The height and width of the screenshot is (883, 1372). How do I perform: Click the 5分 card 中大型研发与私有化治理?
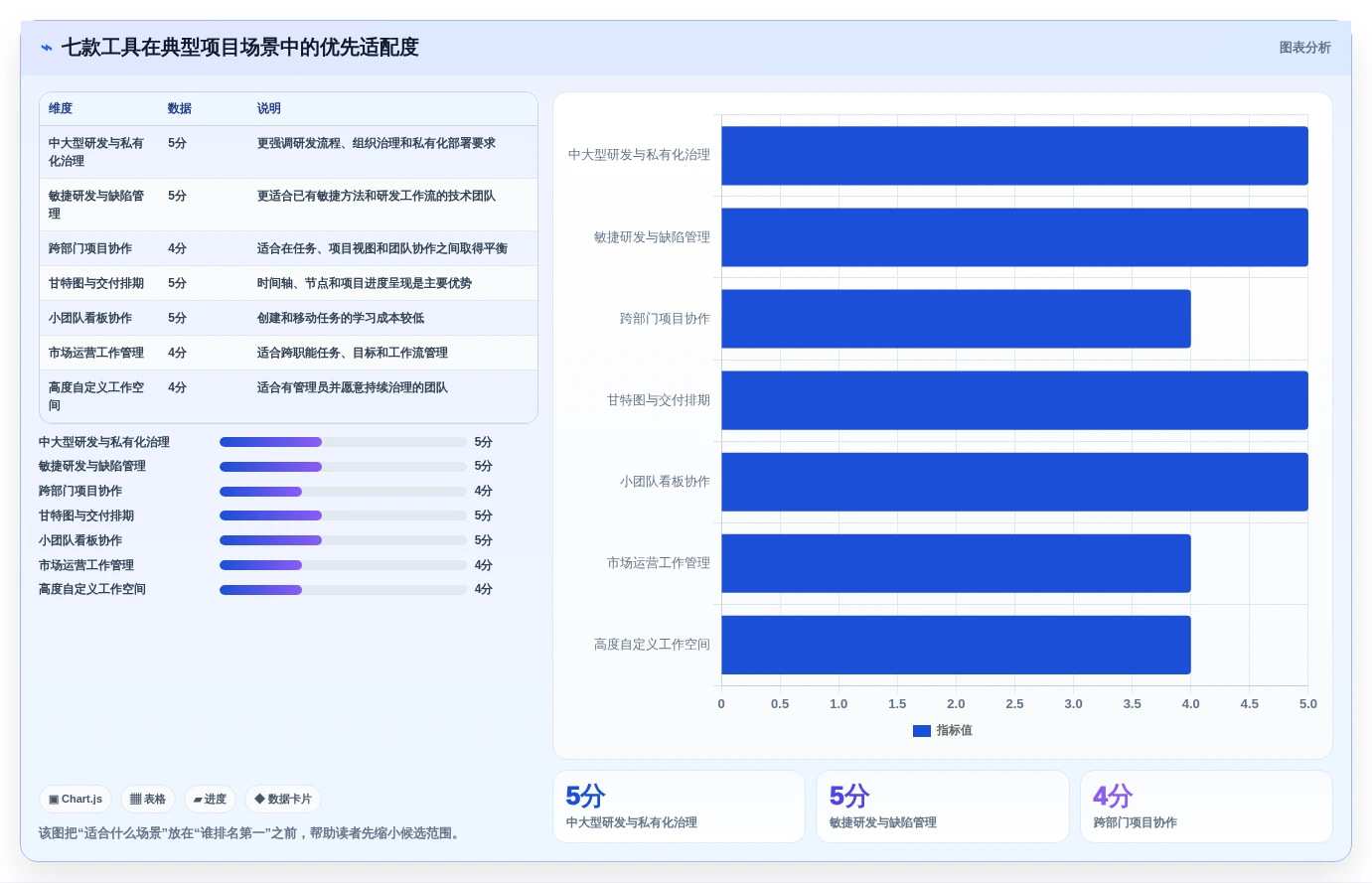(679, 807)
